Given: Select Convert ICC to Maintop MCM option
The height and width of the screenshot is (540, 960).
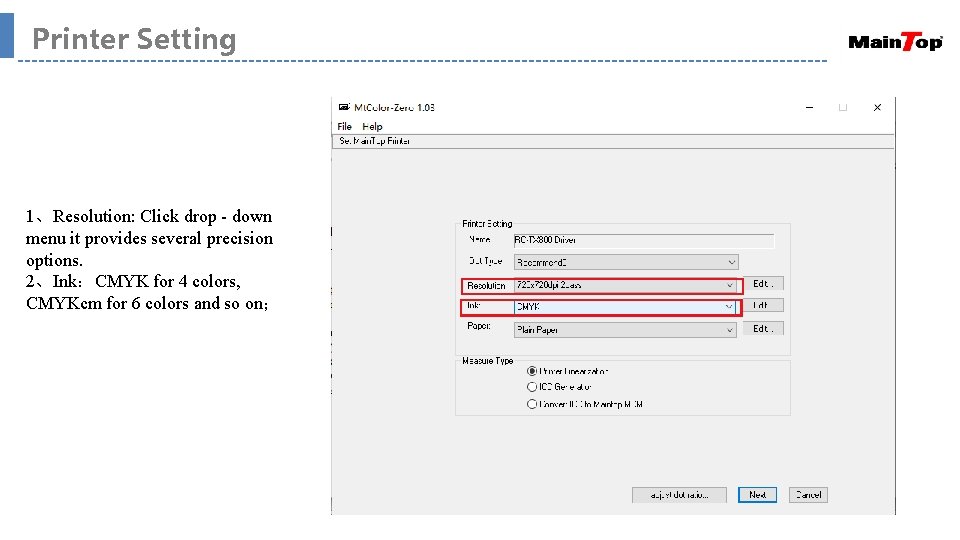Looking at the screenshot, I should point(532,404).
